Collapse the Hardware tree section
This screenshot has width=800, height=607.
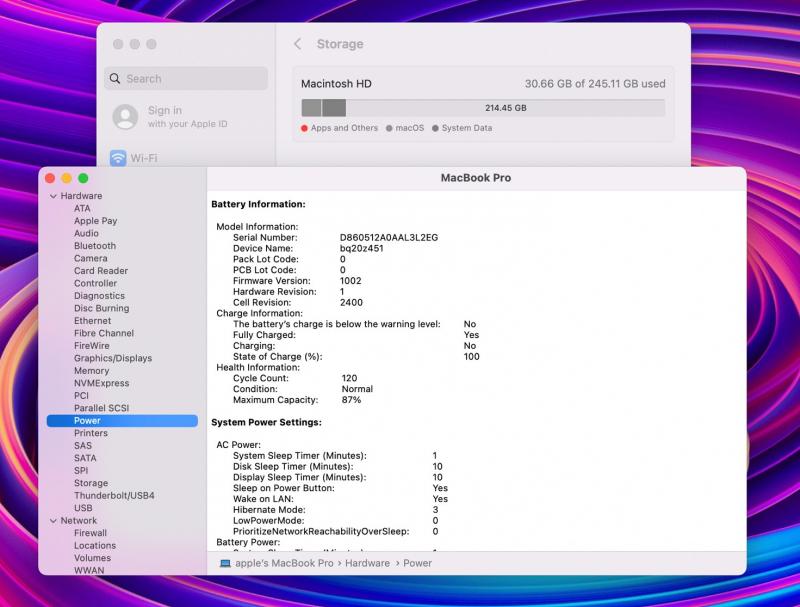point(53,196)
